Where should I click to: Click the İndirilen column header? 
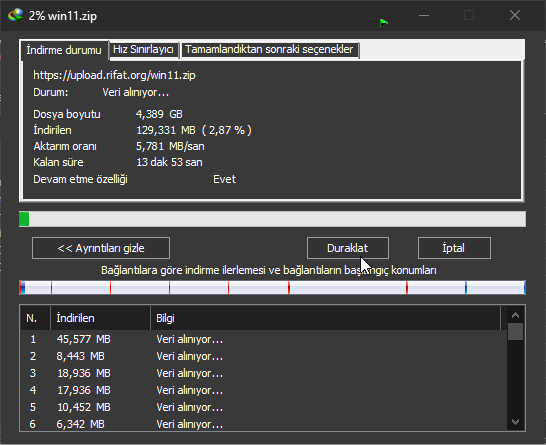click(x=101, y=318)
